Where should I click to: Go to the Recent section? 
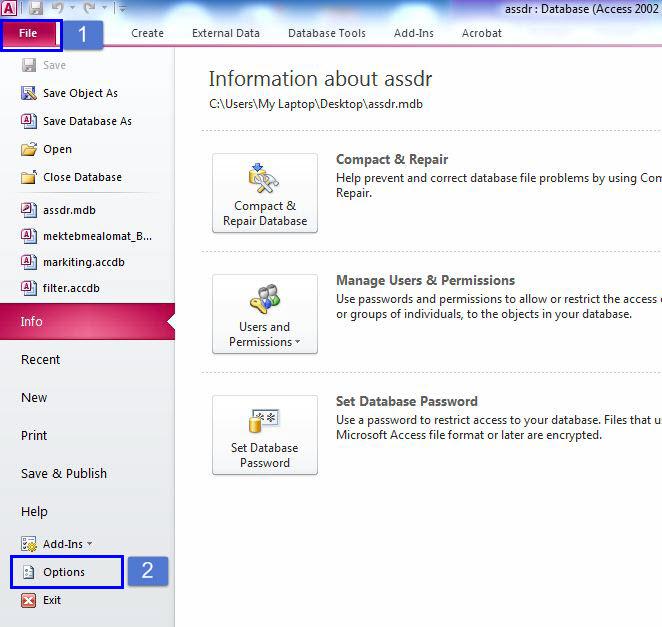coord(41,359)
